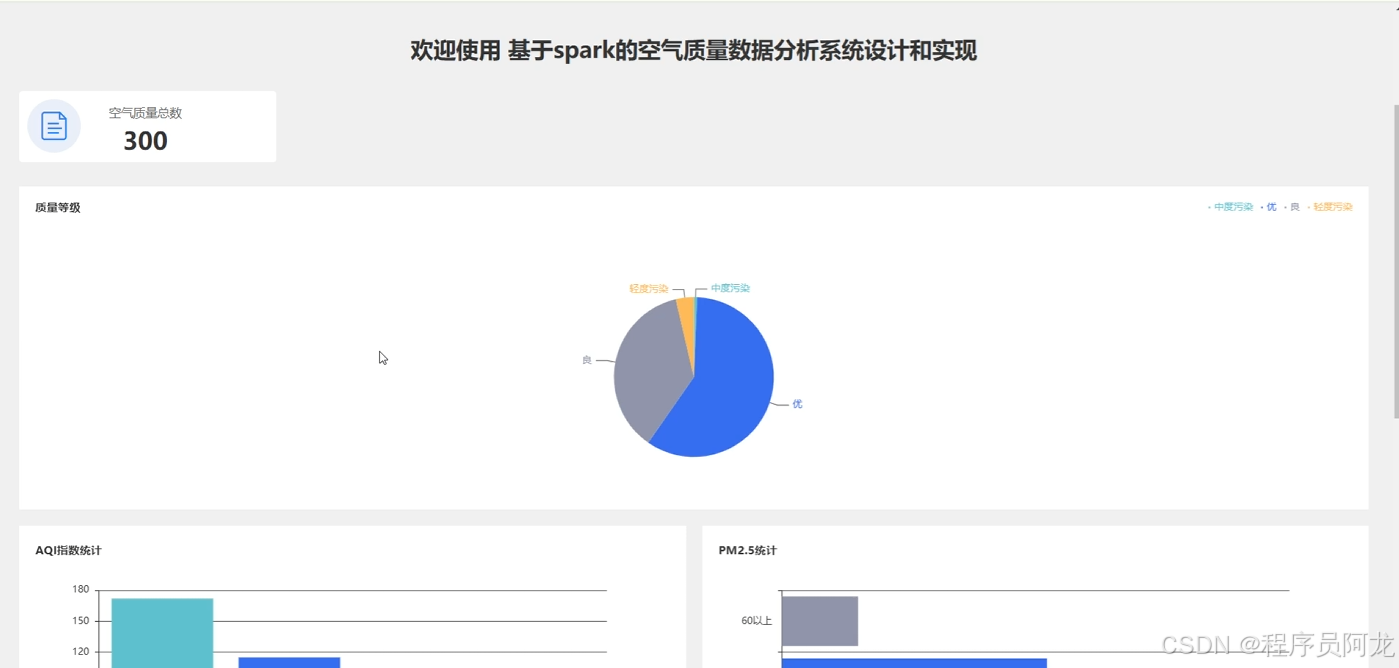Image resolution: width=1399 pixels, height=668 pixels.
Task: Click the 300 total count value
Action: pos(145,141)
